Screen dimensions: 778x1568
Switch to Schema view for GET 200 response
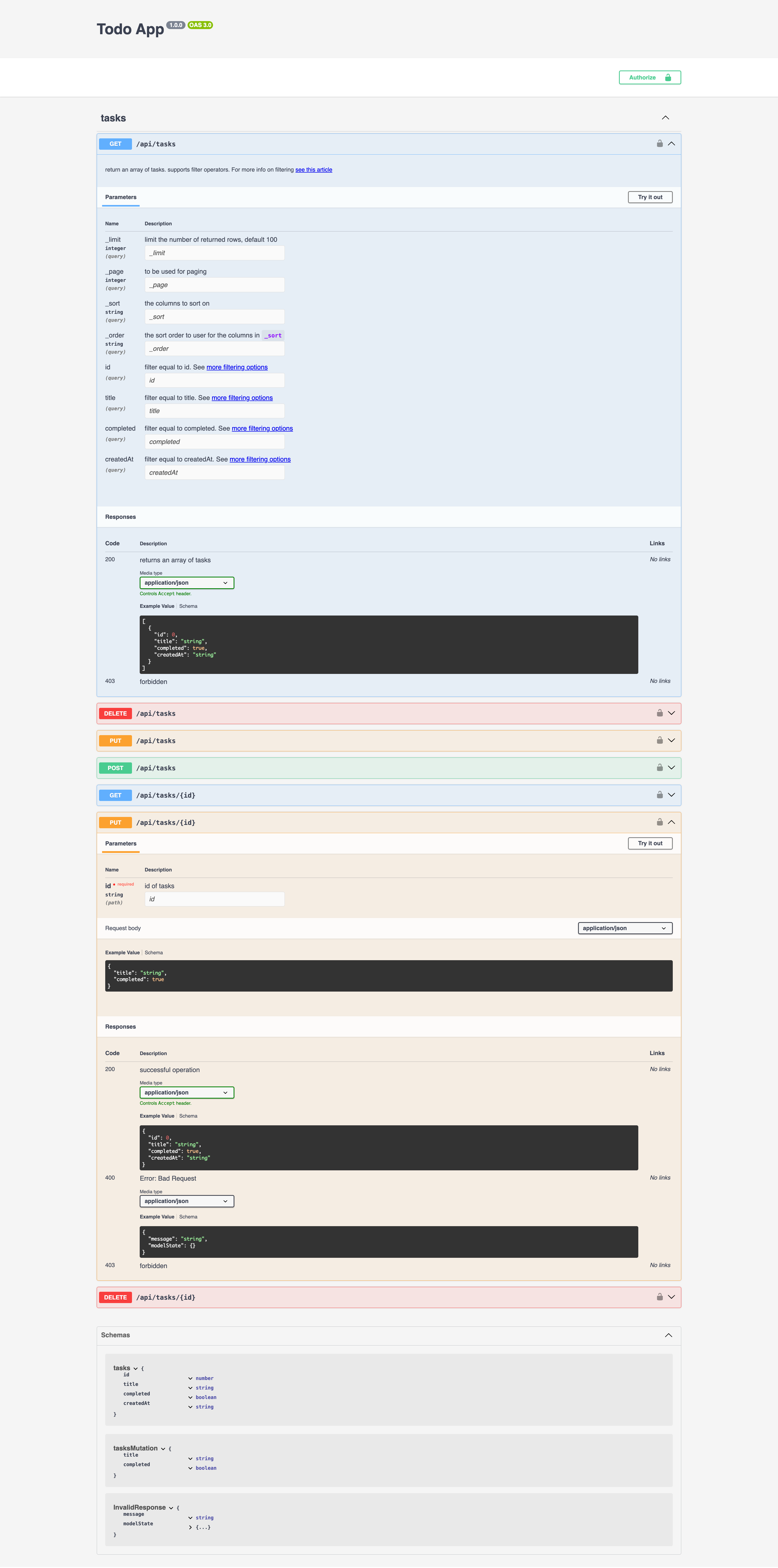[x=188, y=606]
